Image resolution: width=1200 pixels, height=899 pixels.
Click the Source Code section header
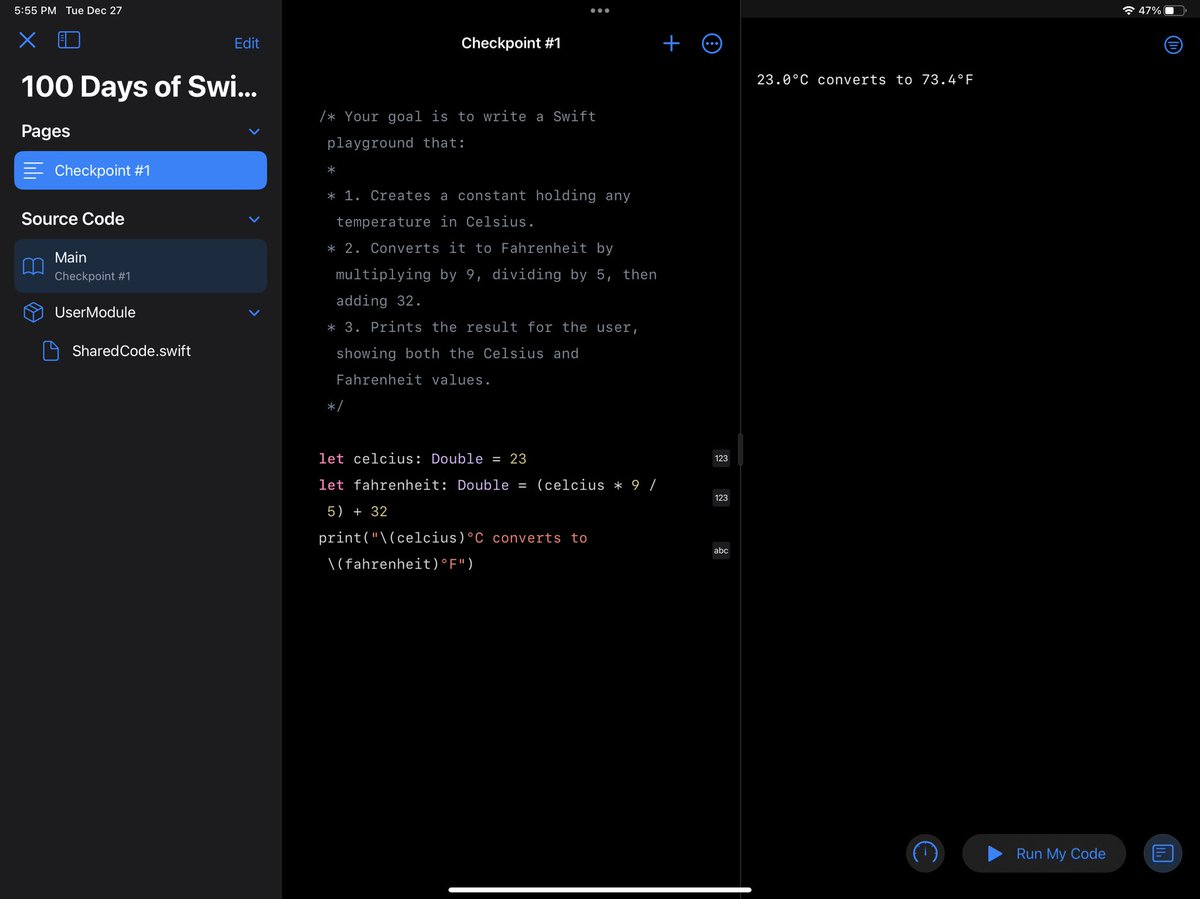pyautogui.click(x=73, y=219)
